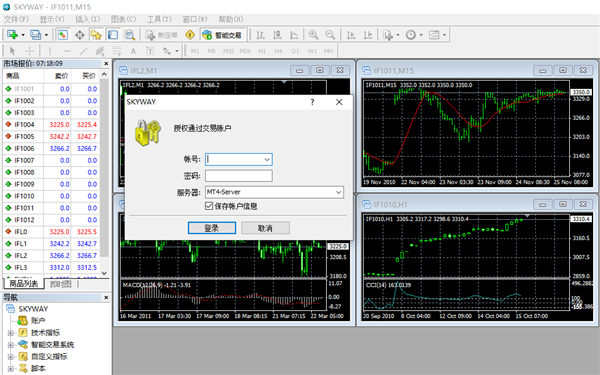This screenshot has width=600, height=375.
Task: Open the chart templates icon
Action: point(434,35)
